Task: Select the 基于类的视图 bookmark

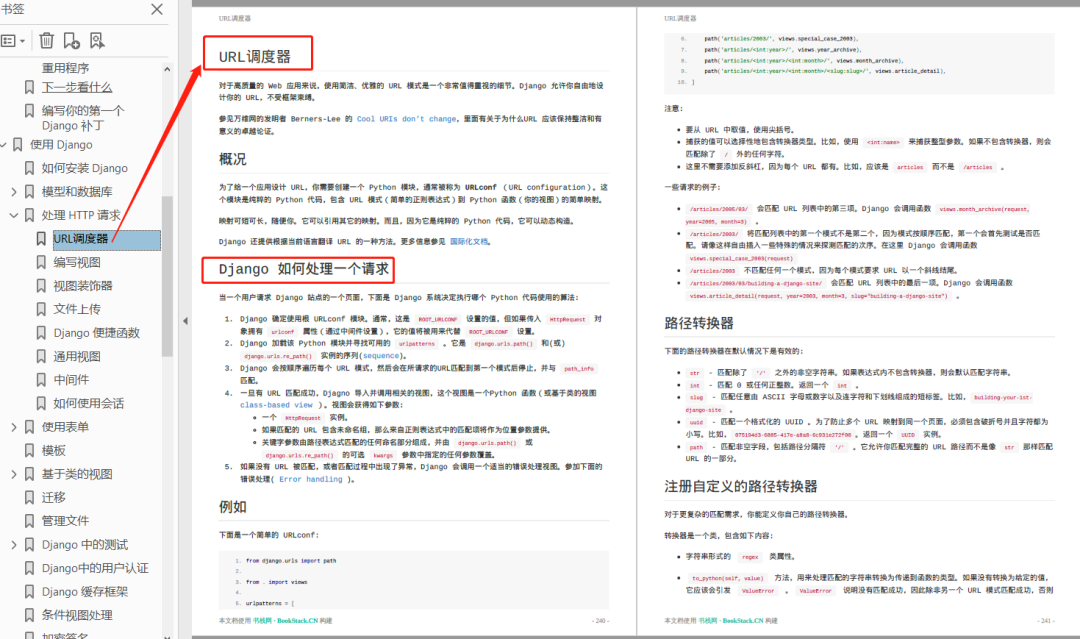Action: pyautogui.click(x=76, y=474)
